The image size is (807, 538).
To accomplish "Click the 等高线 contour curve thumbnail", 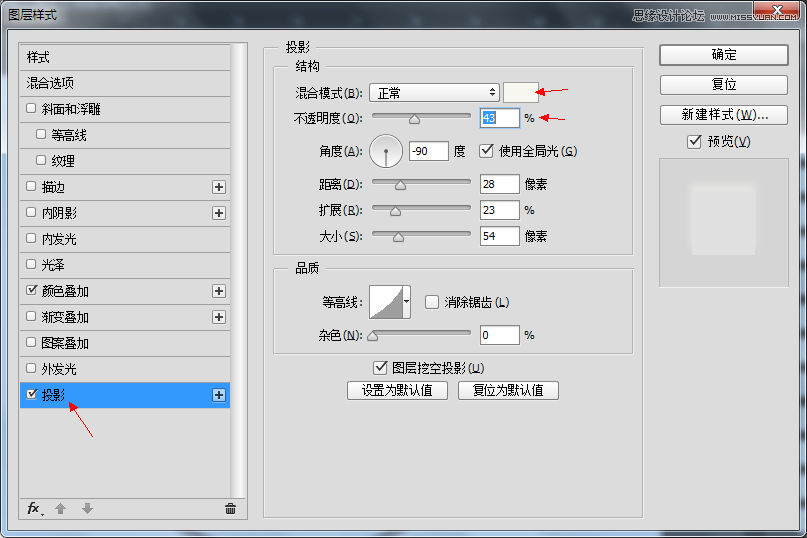I will click(386, 302).
